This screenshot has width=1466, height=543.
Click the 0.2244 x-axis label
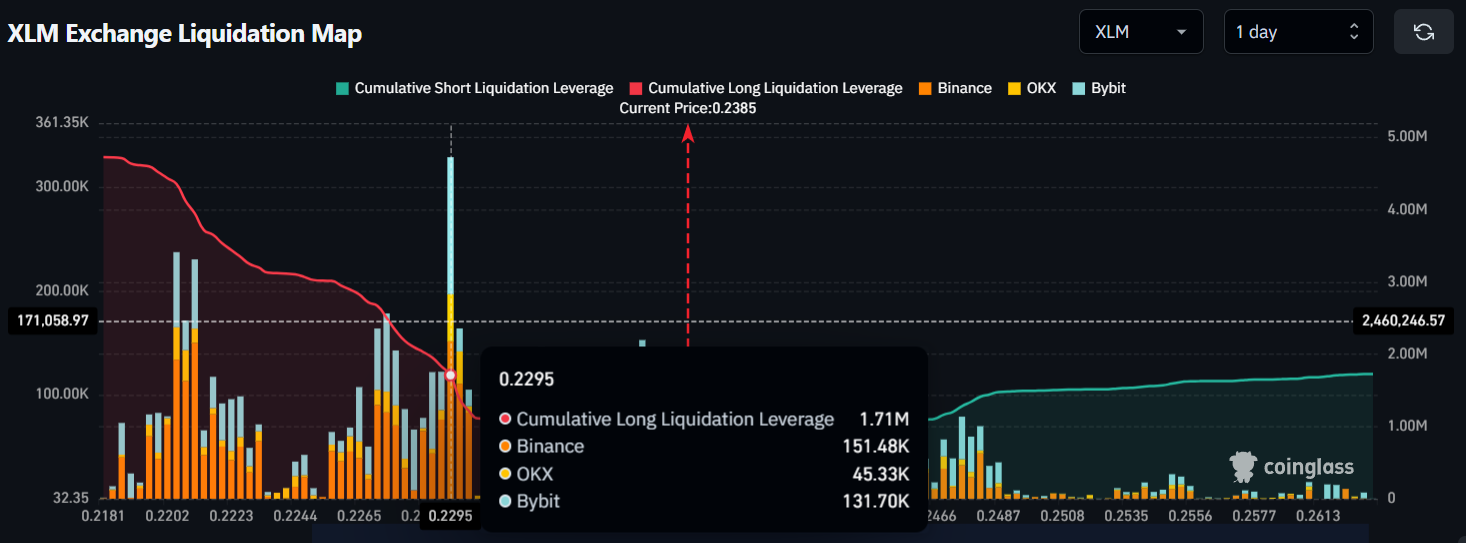tap(295, 516)
